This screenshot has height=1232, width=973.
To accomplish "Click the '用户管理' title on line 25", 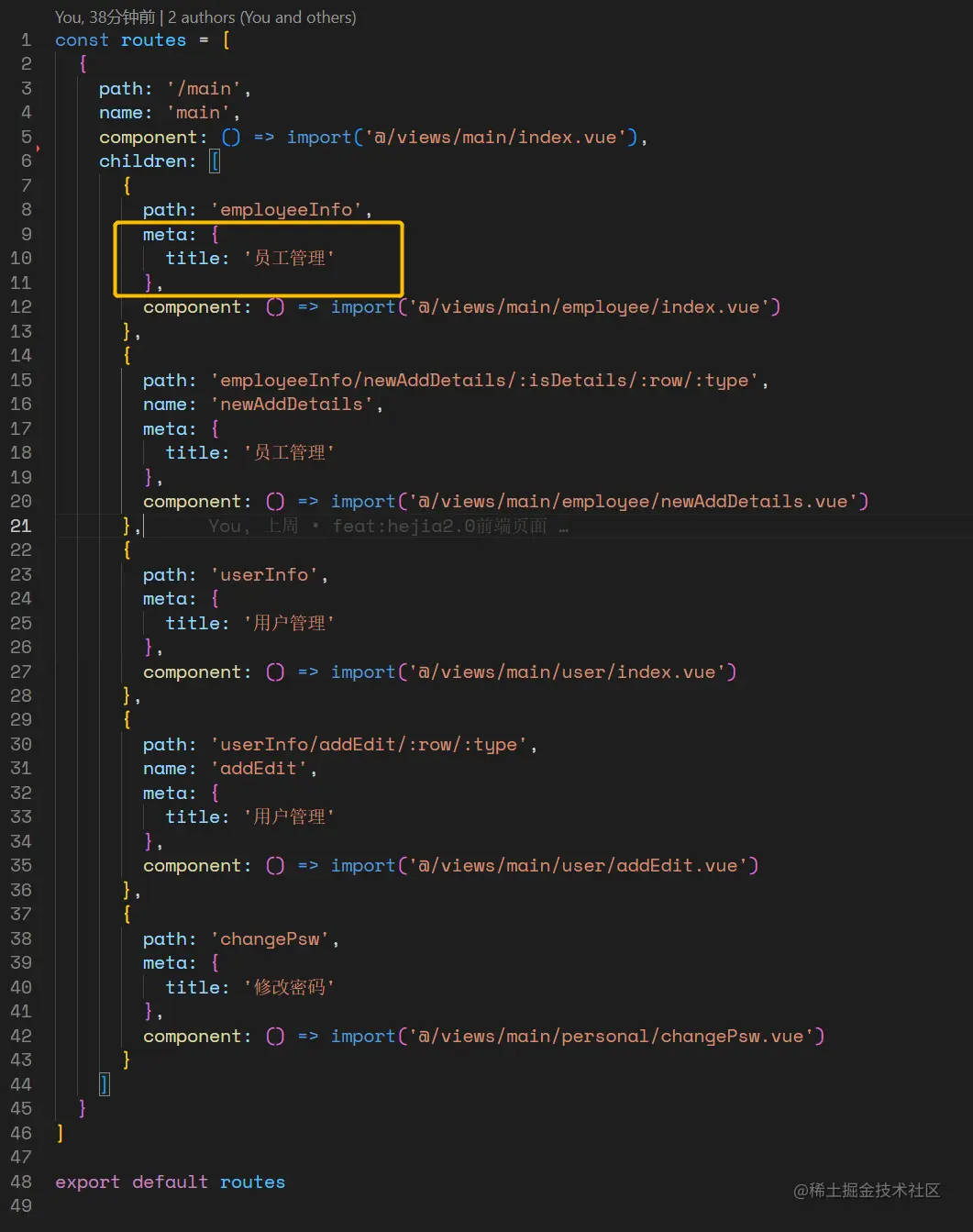I will [x=289, y=624].
